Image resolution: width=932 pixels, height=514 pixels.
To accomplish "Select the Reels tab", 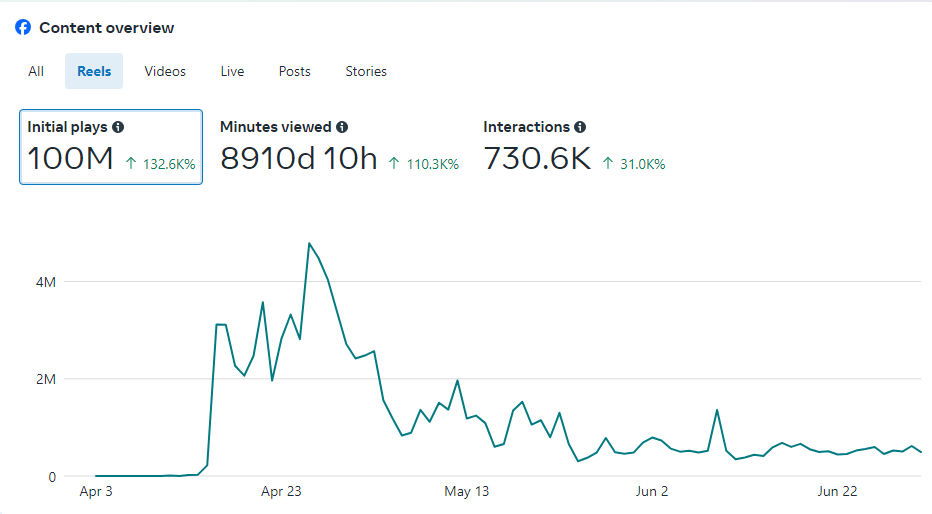I will pos(94,71).
